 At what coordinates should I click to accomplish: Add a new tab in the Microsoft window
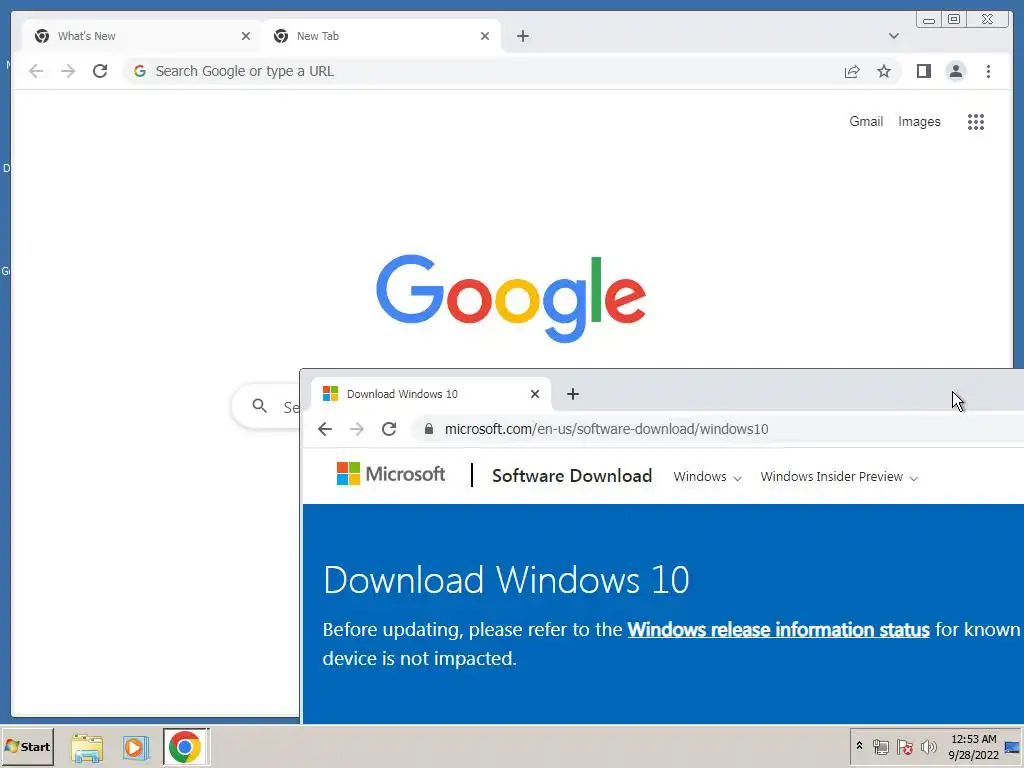pyautogui.click(x=573, y=394)
